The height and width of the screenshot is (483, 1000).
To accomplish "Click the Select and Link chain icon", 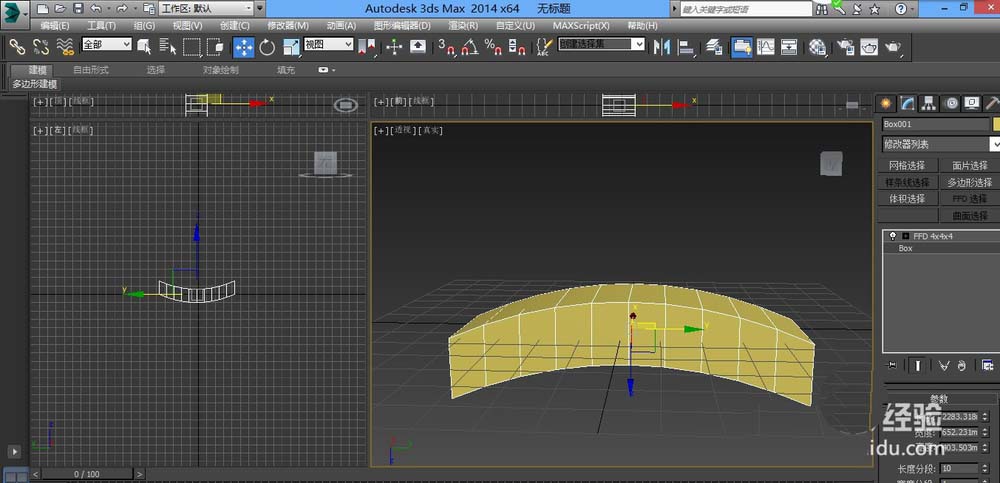I will pos(17,47).
